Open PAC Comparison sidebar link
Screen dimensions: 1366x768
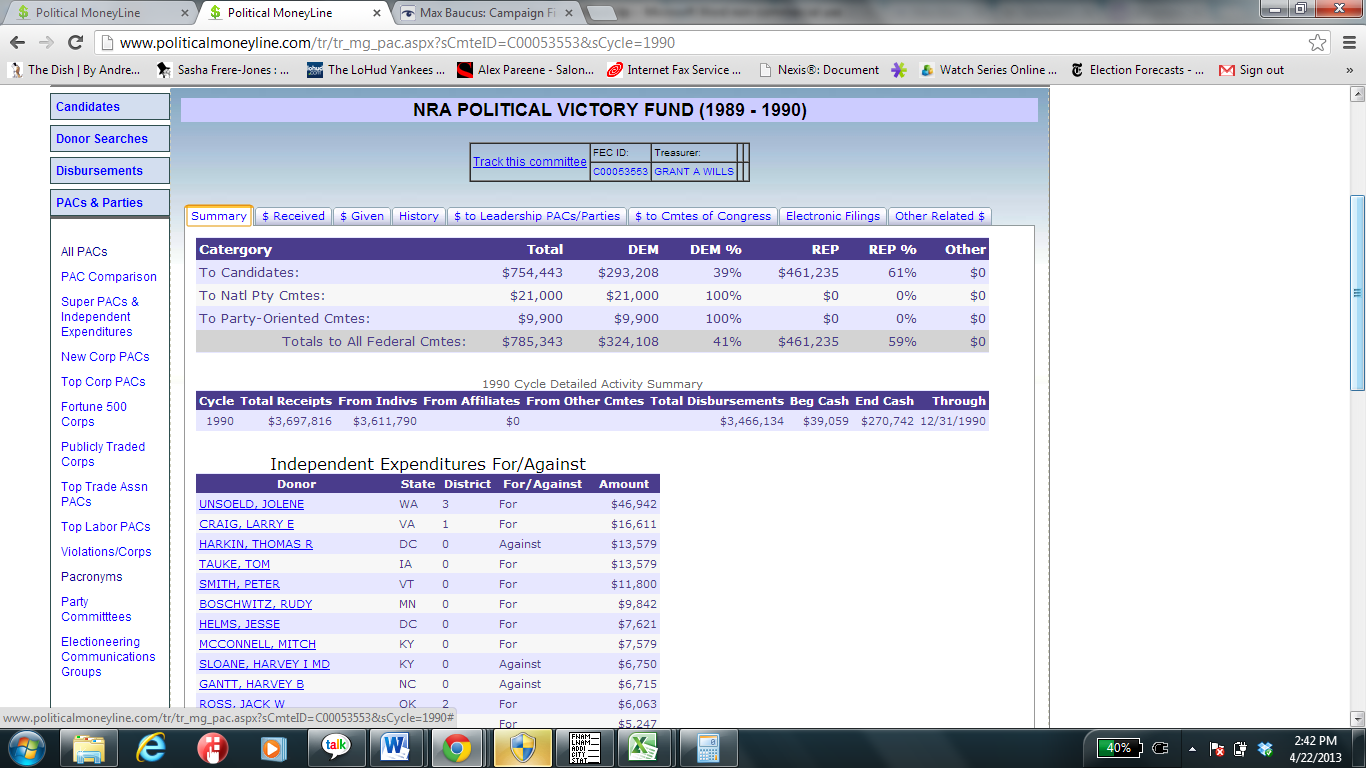coord(109,277)
